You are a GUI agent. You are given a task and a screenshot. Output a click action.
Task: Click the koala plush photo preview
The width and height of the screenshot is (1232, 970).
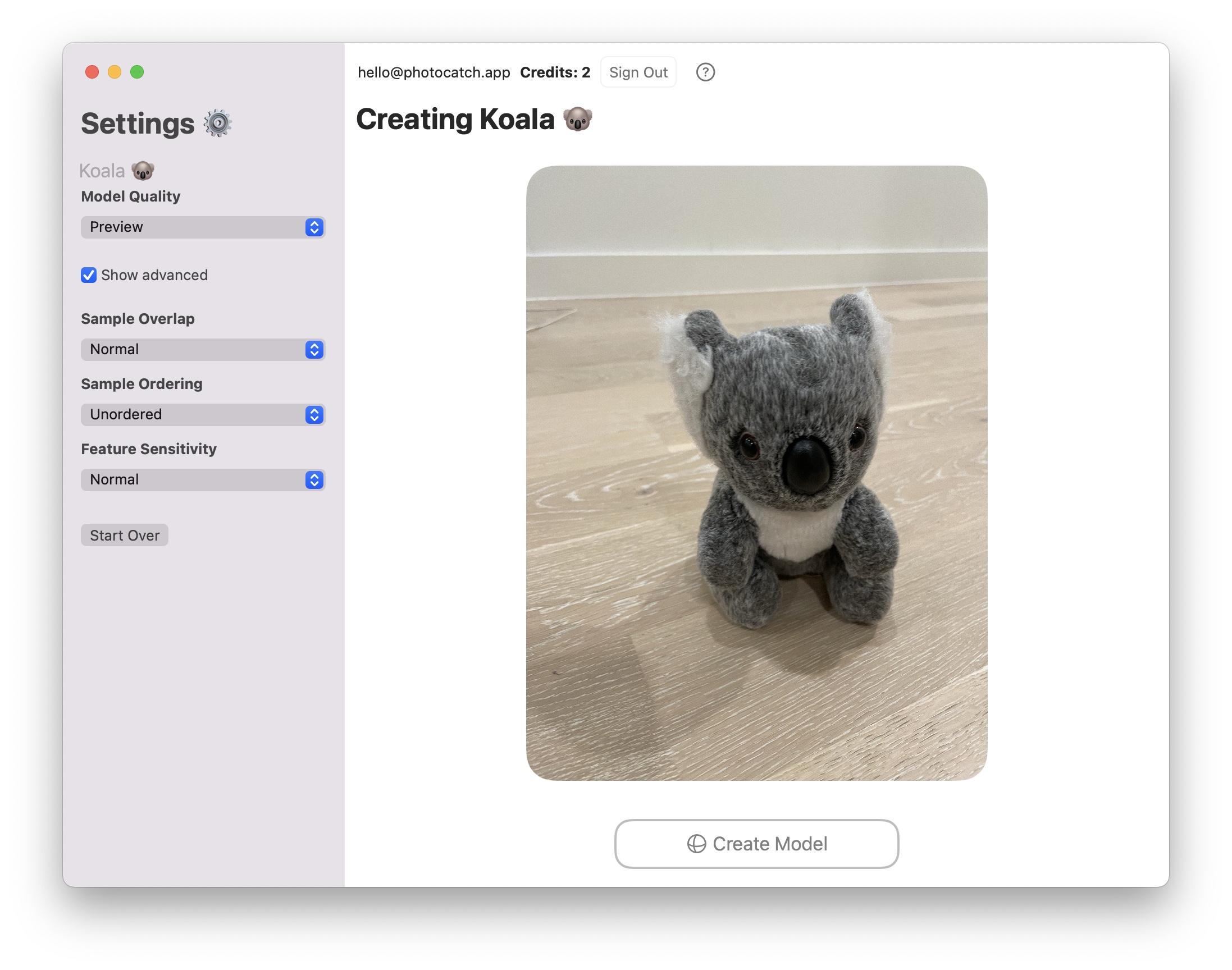(756, 473)
